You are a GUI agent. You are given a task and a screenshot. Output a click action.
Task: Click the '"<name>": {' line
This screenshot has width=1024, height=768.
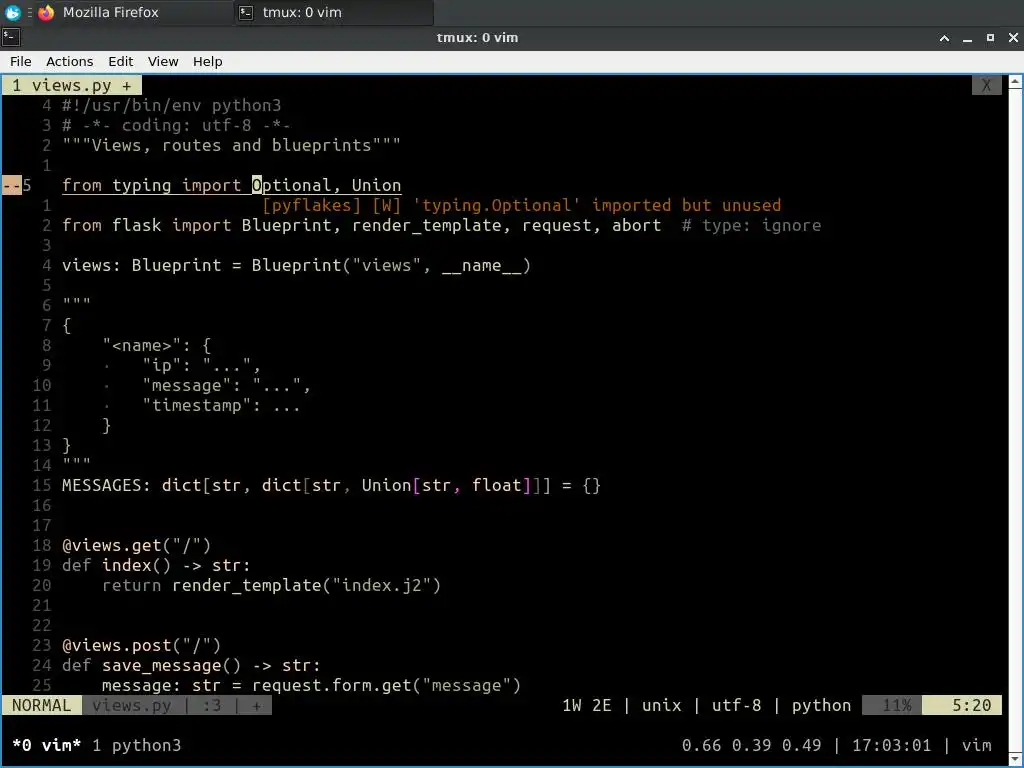point(157,345)
